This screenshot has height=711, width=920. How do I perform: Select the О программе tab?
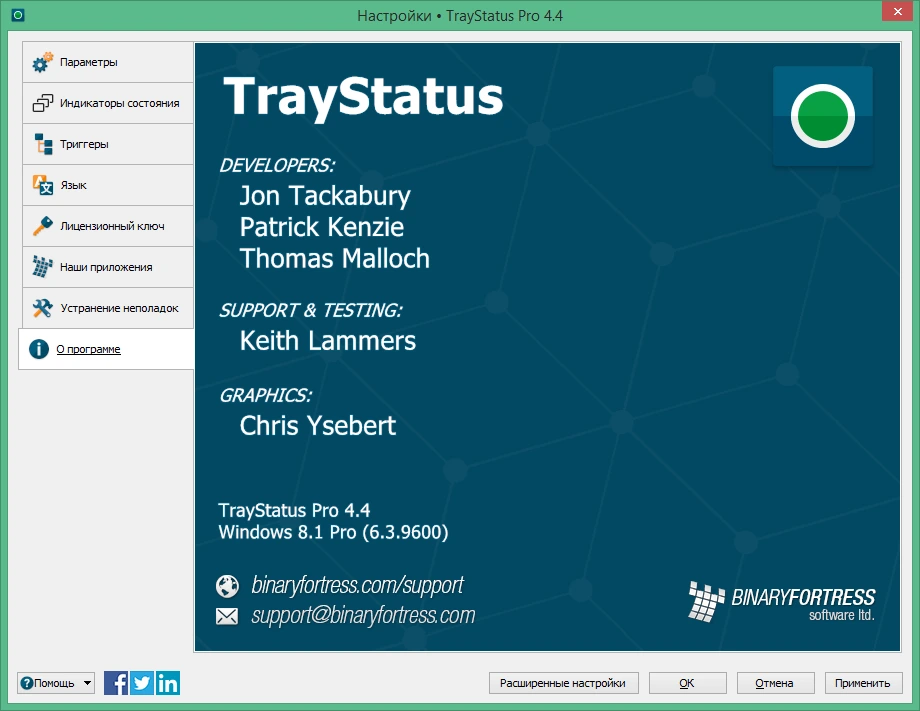click(106, 349)
